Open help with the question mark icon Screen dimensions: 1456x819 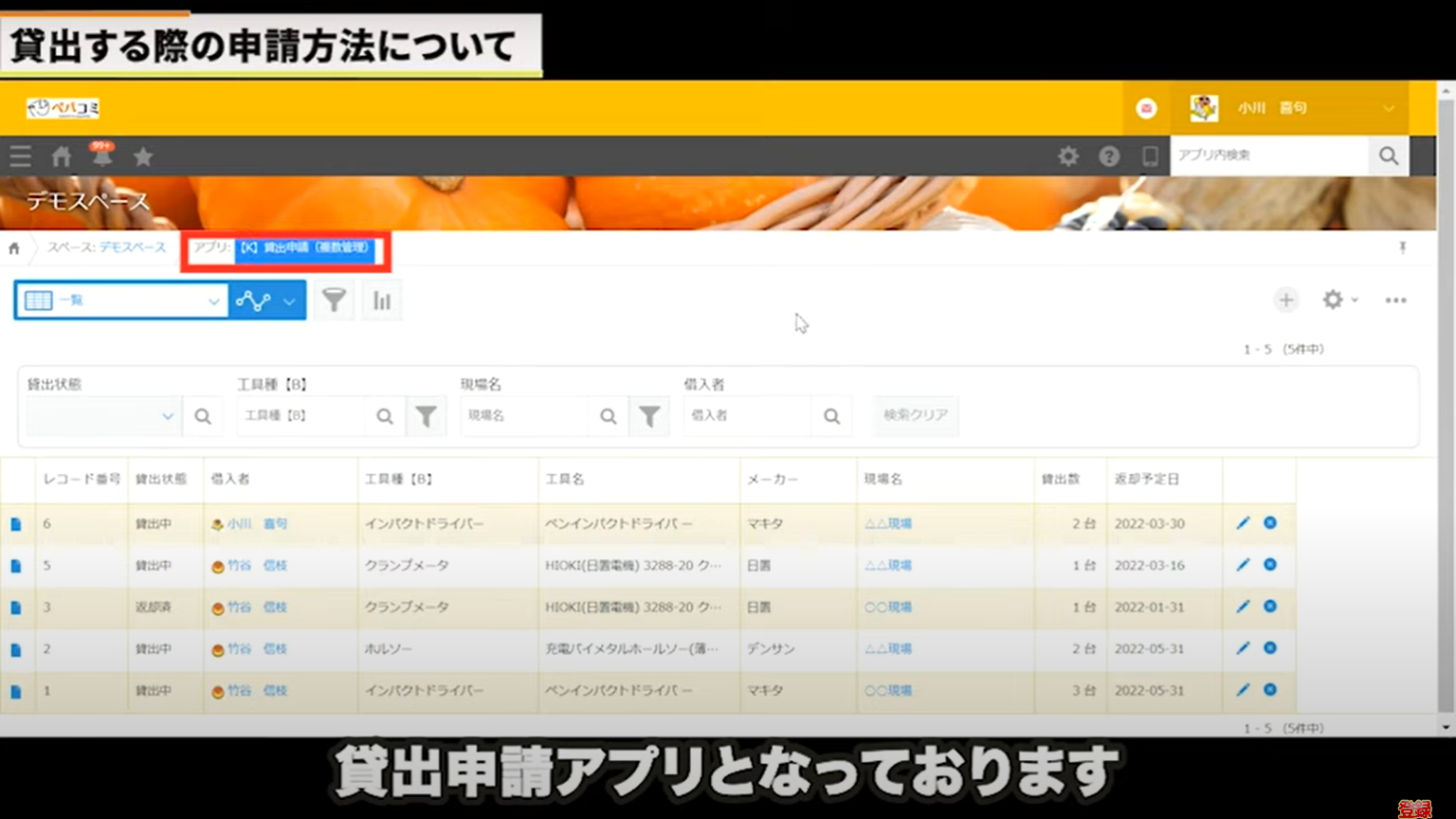[1109, 155]
